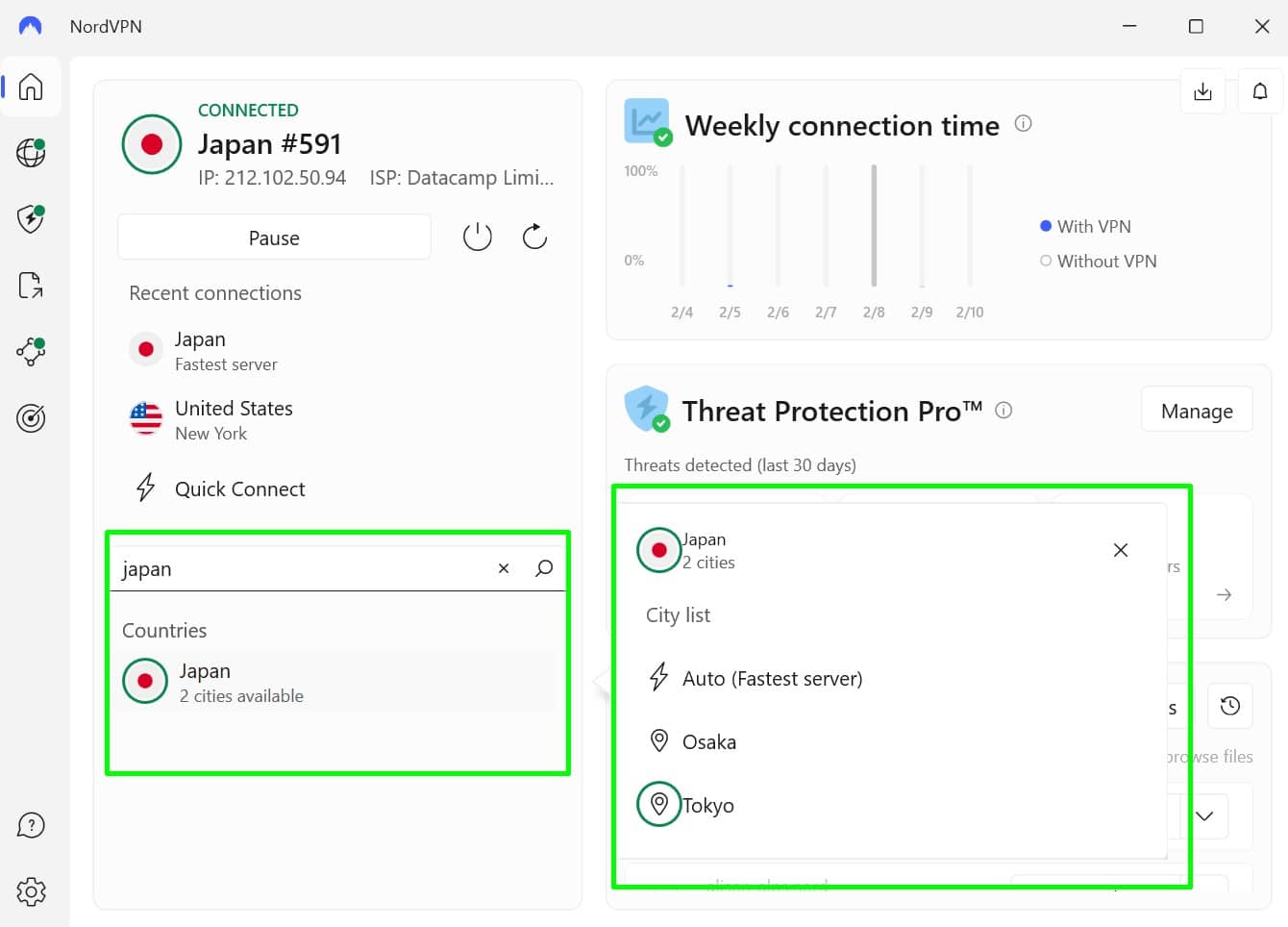The width and height of the screenshot is (1288, 927).
Task: Open the notifications bell
Action: coord(1260,91)
